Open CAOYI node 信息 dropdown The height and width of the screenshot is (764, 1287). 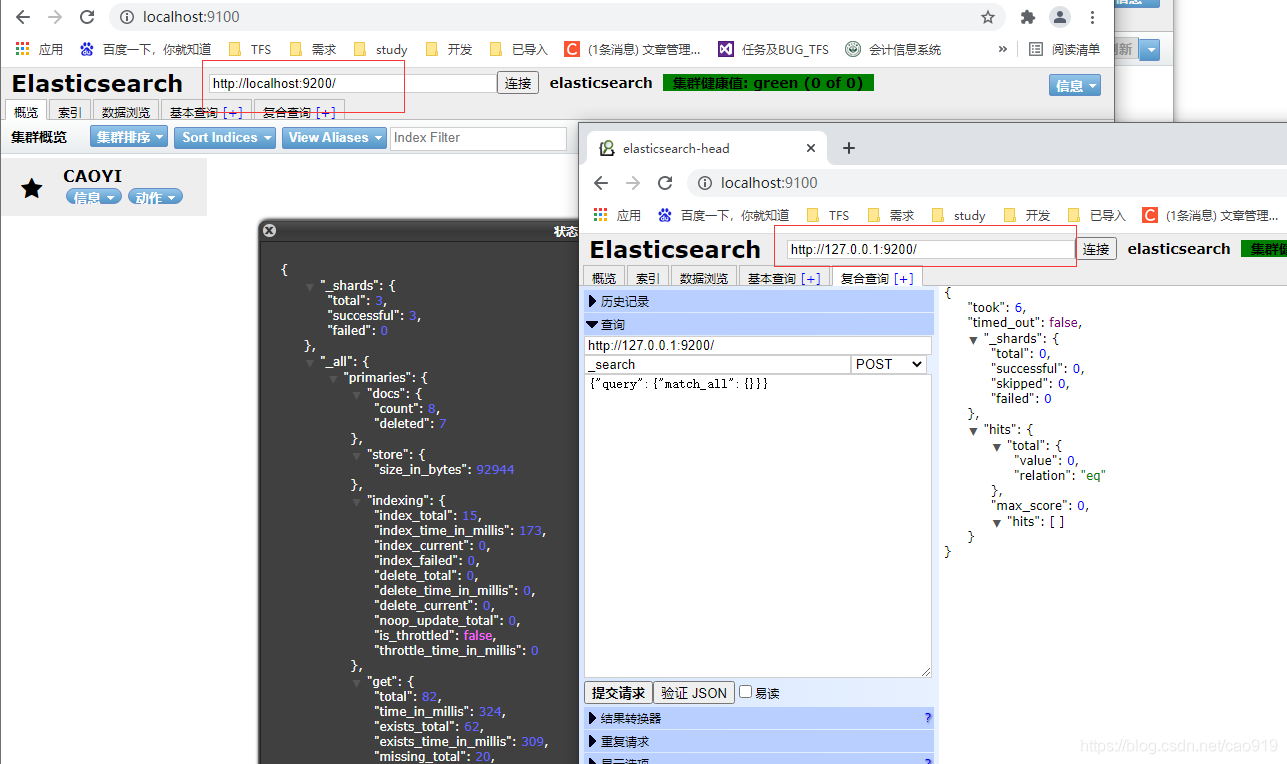coord(94,197)
